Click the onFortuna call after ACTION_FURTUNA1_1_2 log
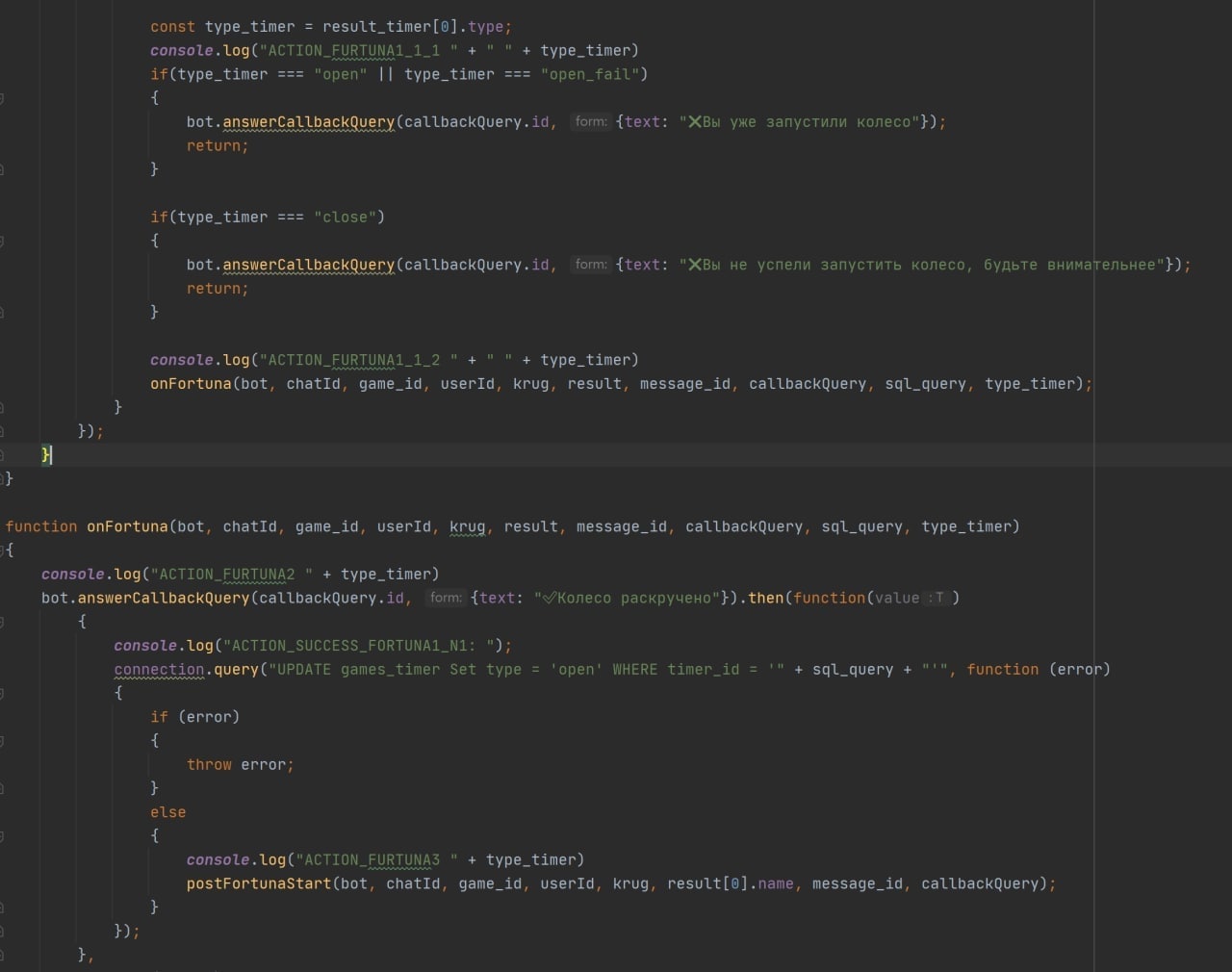The image size is (1232, 972). tap(191, 384)
